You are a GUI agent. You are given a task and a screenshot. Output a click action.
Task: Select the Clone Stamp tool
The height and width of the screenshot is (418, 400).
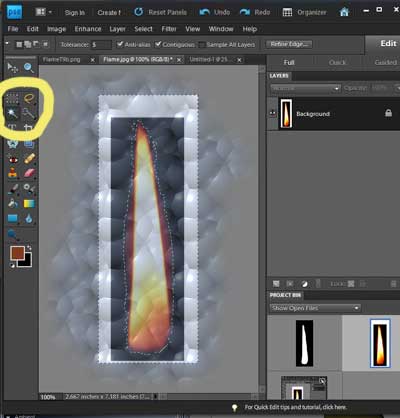click(13, 173)
